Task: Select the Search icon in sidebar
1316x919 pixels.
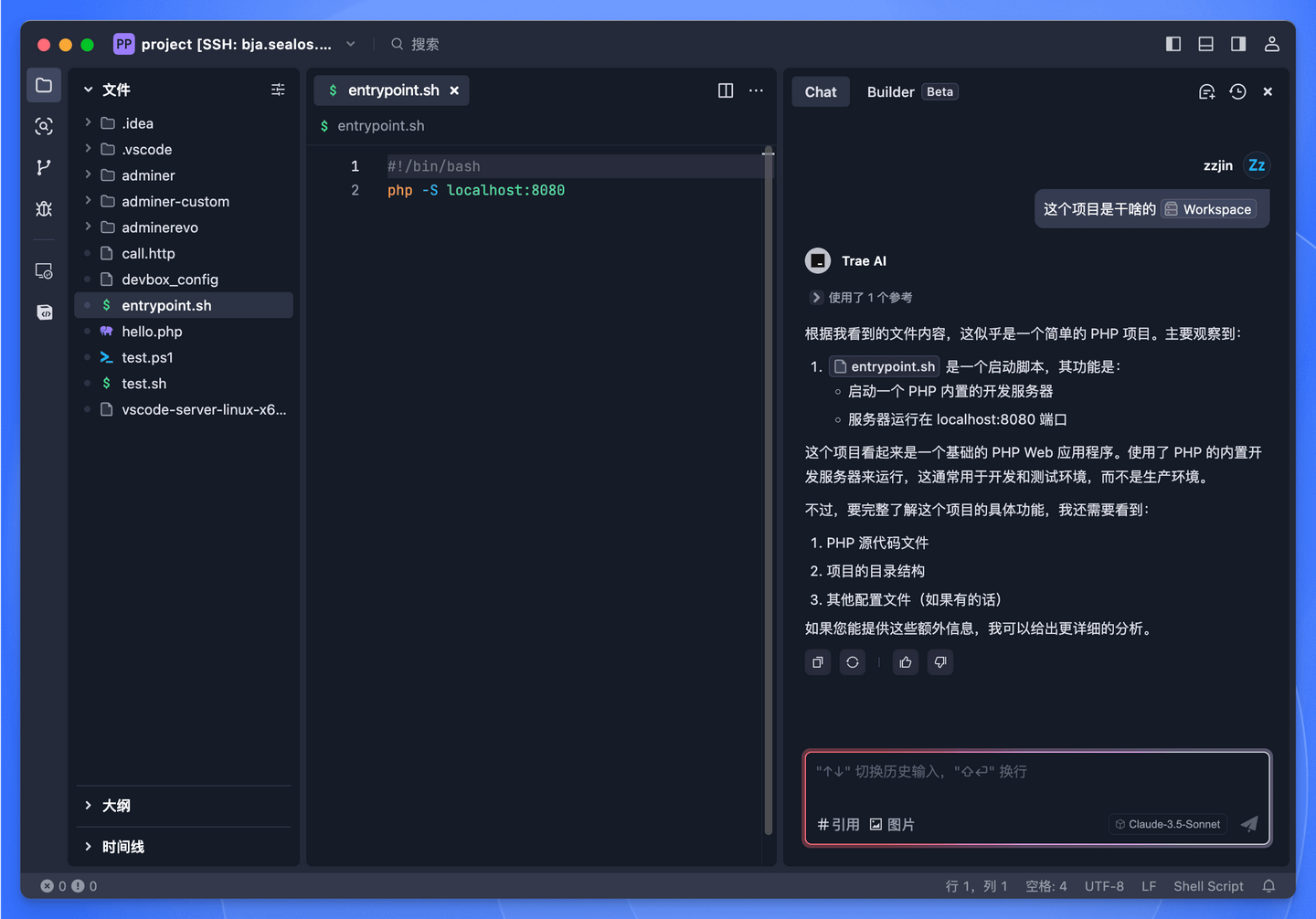Action: click(x=43, y=127)
